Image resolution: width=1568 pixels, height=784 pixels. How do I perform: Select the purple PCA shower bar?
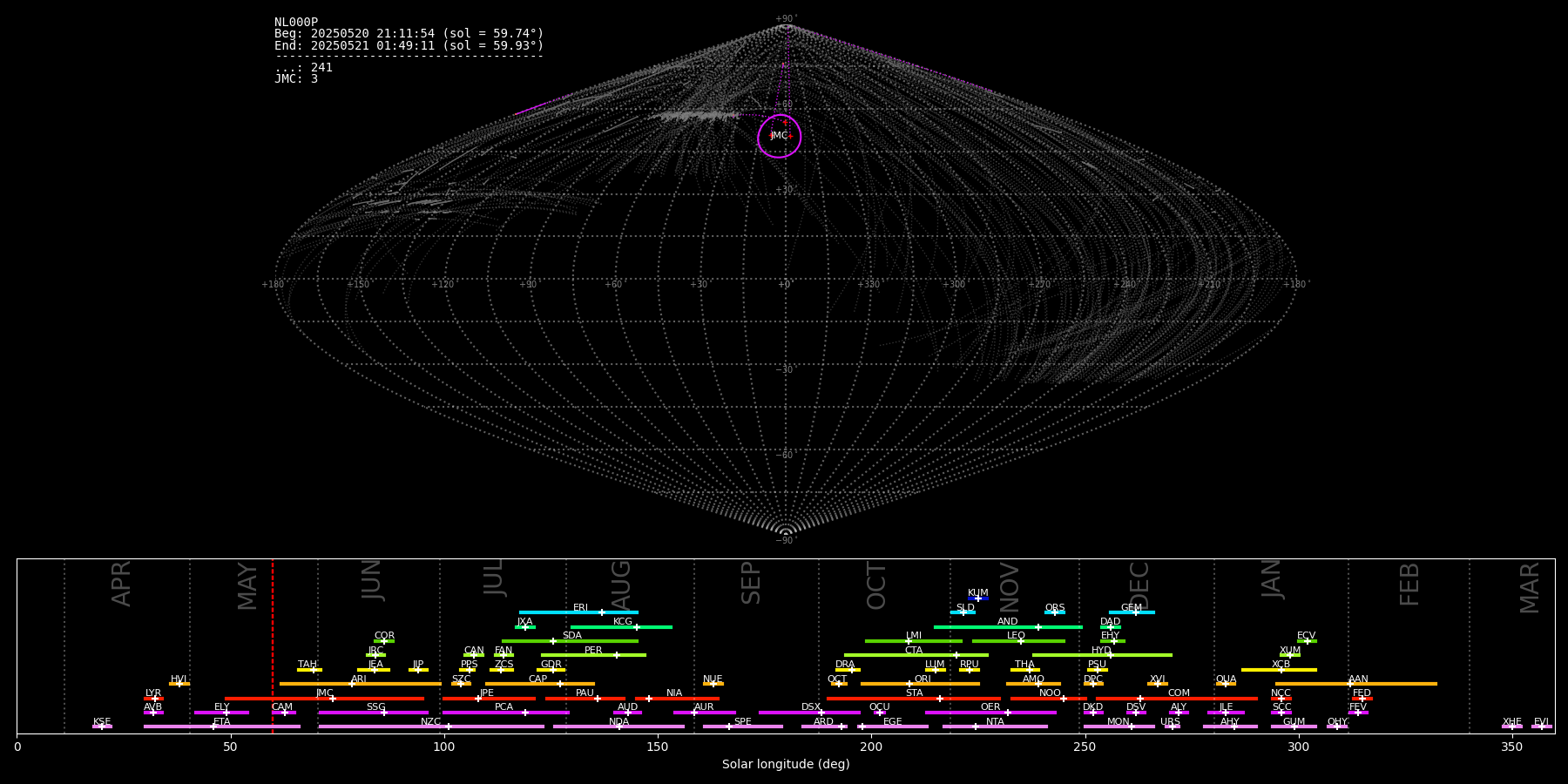coord(505,713)
